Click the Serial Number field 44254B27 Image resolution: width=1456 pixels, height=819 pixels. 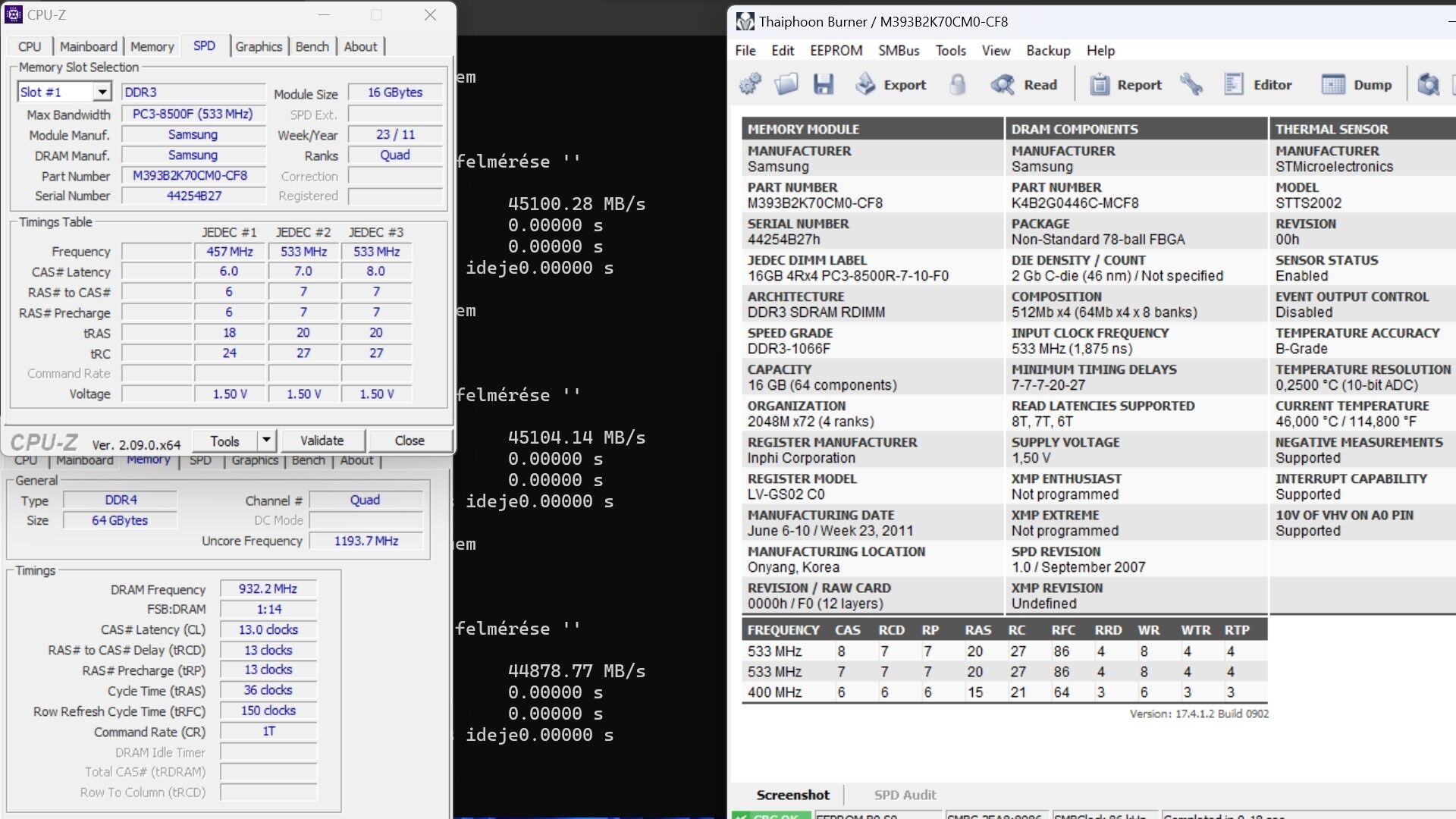click(x=193, y=196)
